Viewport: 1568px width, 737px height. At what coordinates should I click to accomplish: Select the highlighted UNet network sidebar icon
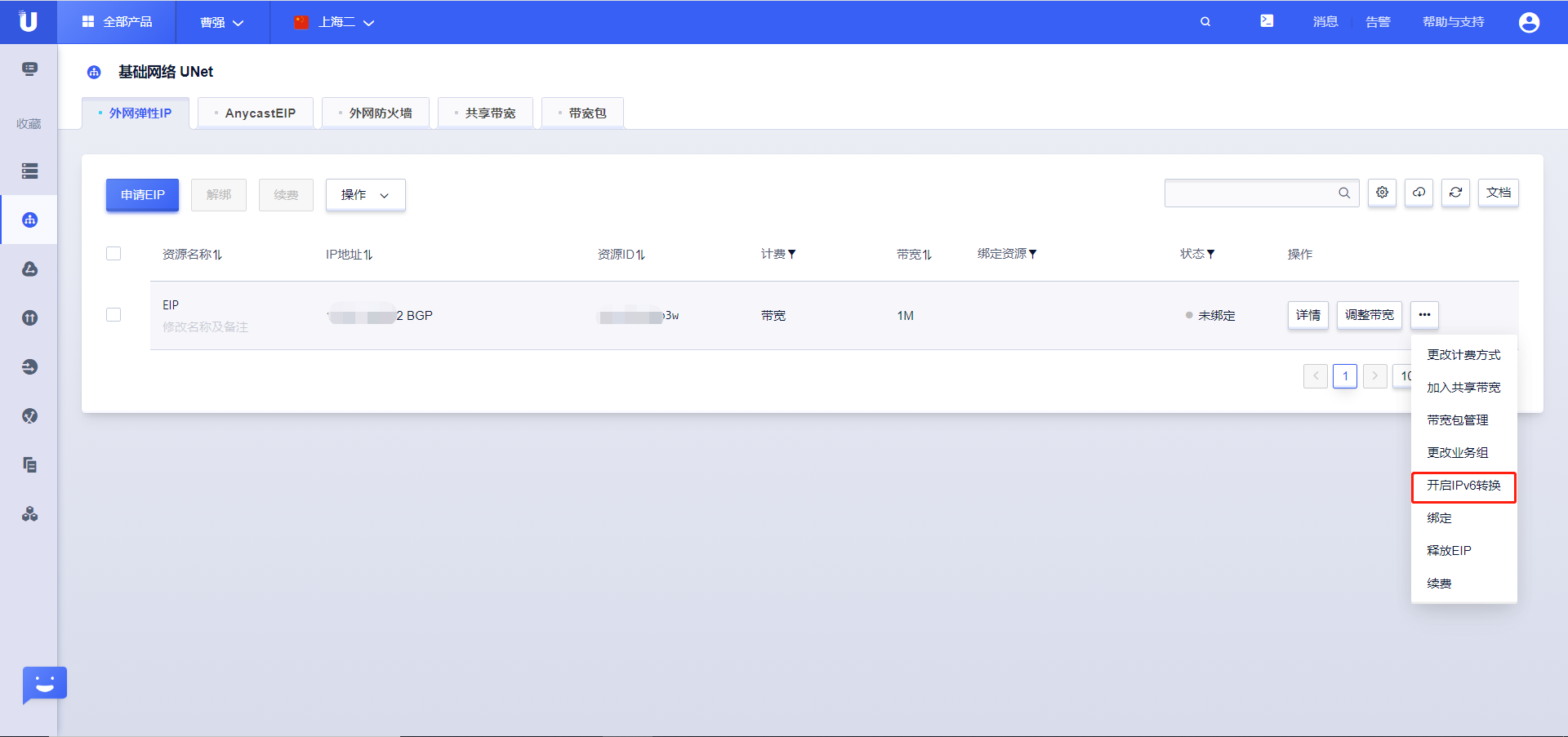click(x=30, y=220)
